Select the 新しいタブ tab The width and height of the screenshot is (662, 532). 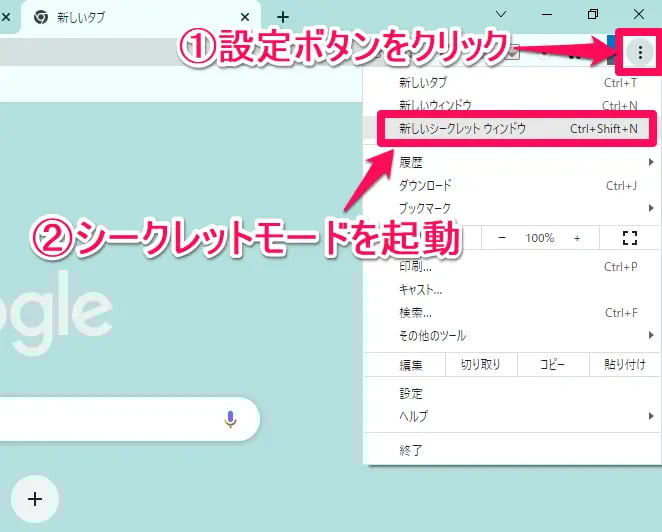click(x=140, y=17)
